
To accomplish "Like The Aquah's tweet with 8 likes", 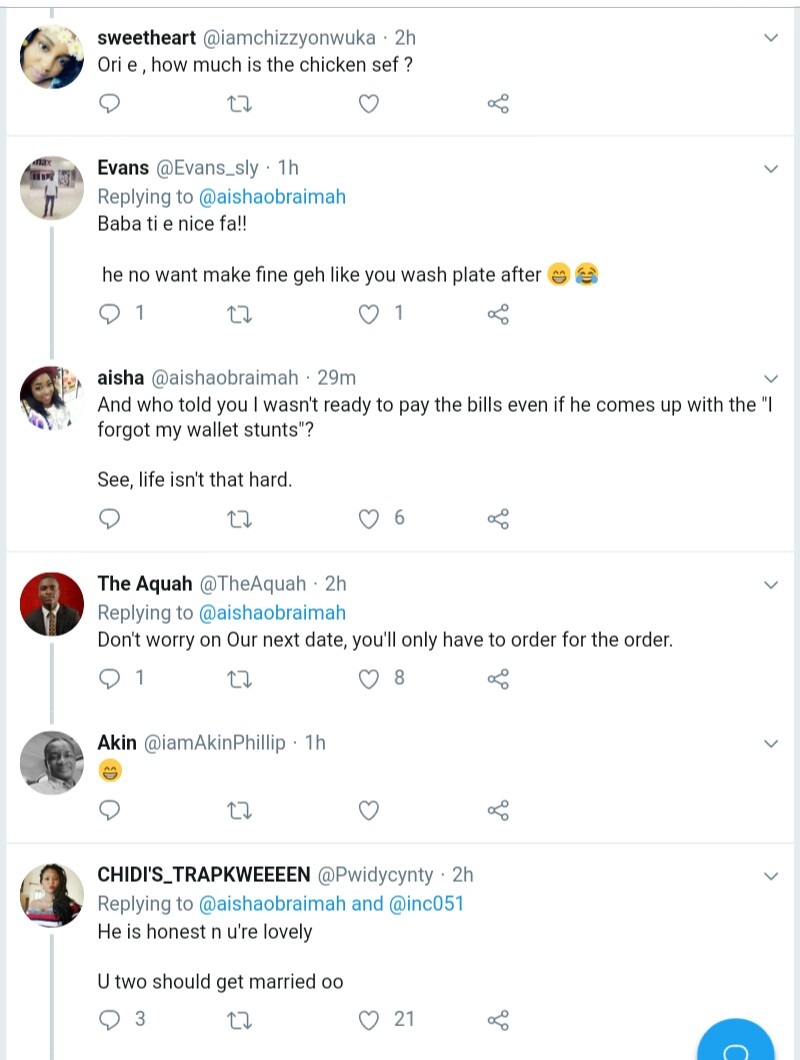I will [x=370, y=678].
